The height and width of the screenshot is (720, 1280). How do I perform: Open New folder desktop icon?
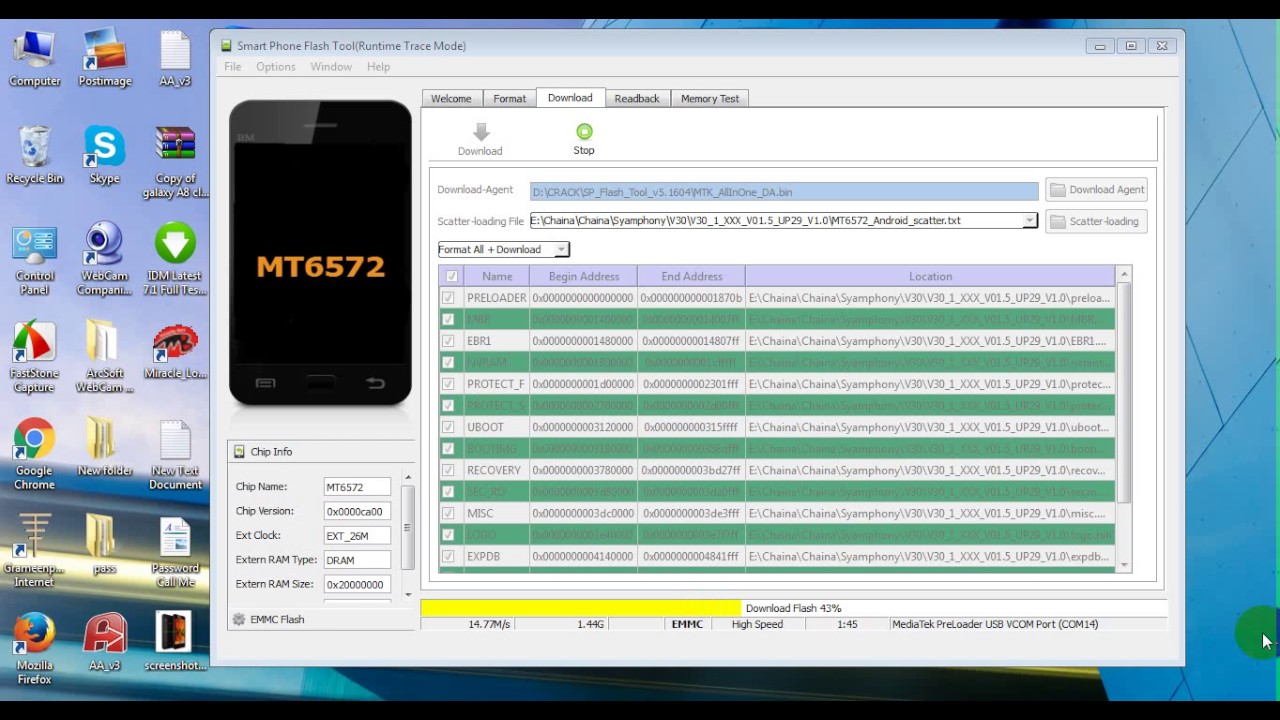[105, 448]
